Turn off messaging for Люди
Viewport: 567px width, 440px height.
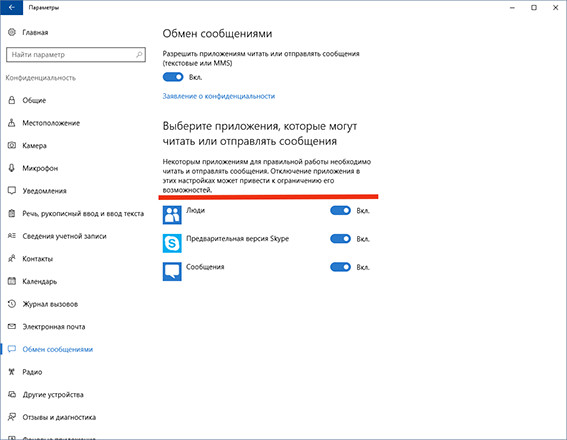[340, 210]
